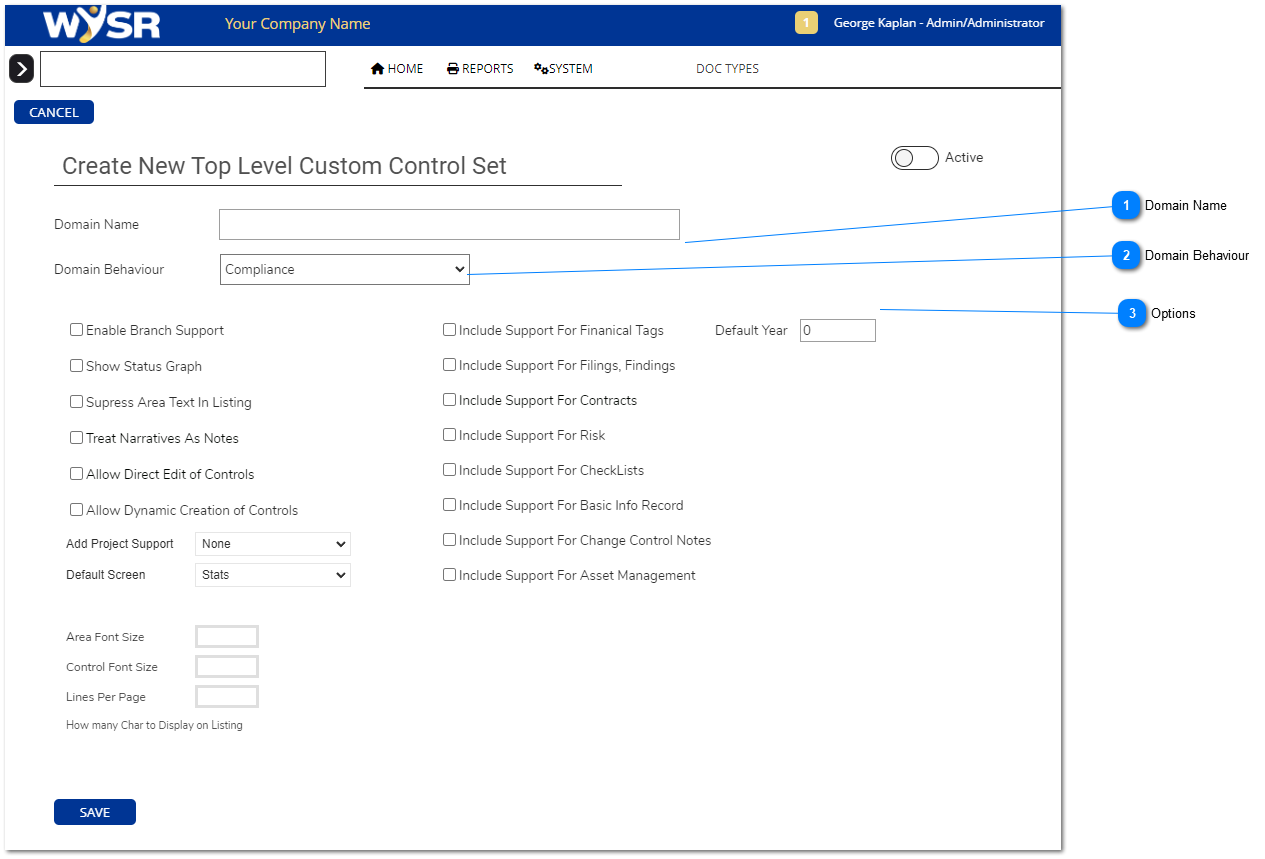
Task: Click annotation marker number 1
Action: pyautogui.click(x=1126, y=206)
